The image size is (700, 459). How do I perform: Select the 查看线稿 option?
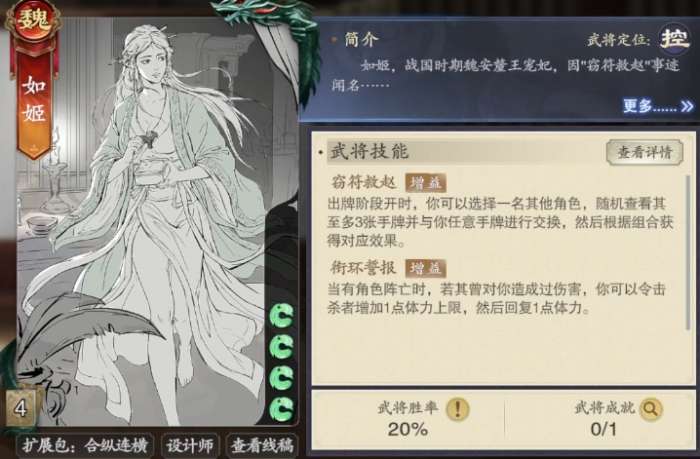click(262, 445)
